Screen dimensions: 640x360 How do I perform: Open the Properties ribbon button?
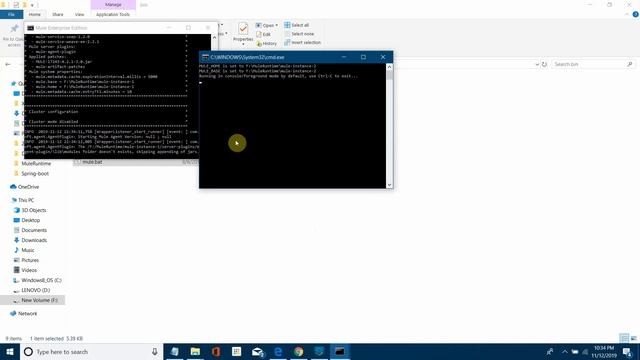pos(243,32)
